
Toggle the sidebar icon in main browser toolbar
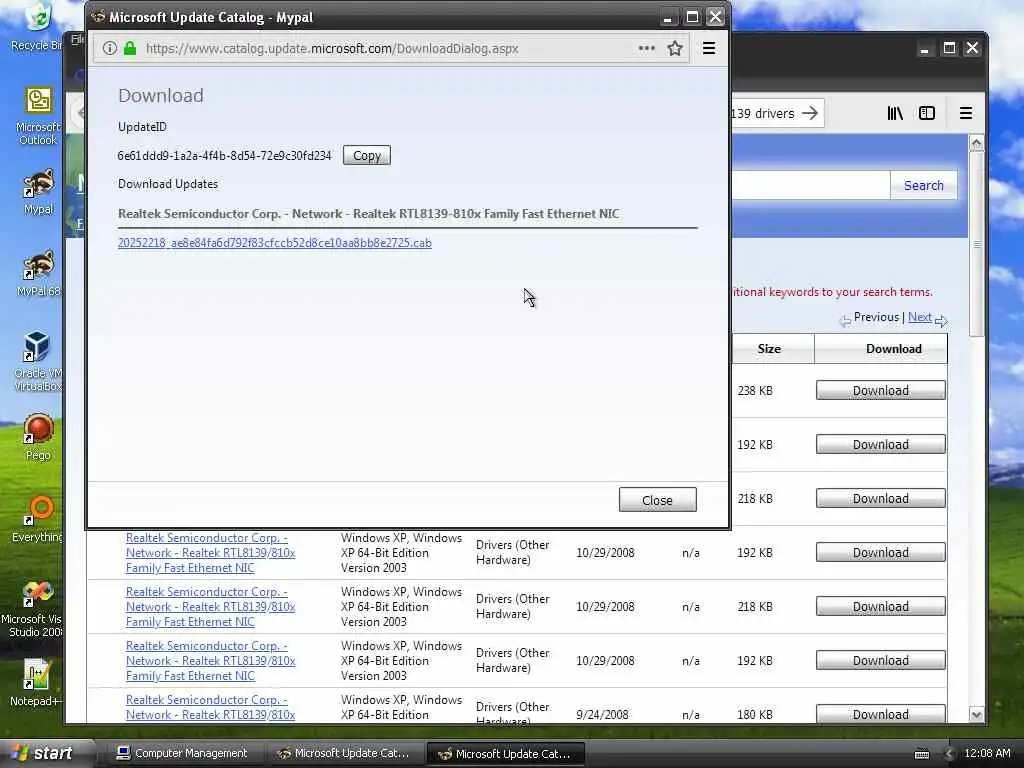coord(927,114)
